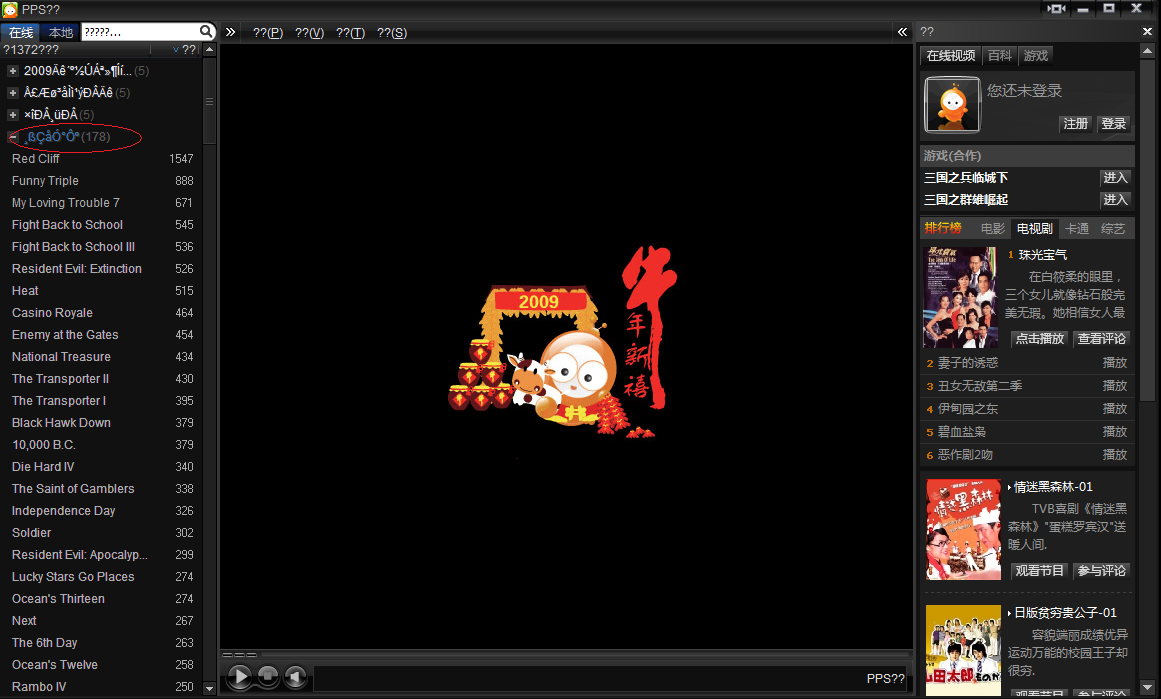Click the 登录 login button
The image size is (1161, 699).
1114,124
